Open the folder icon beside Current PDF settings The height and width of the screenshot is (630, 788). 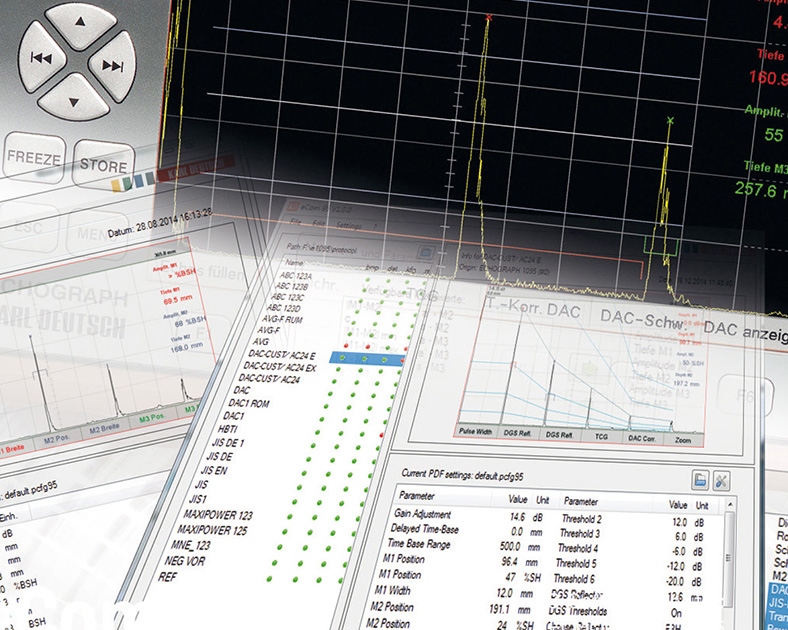700,480
